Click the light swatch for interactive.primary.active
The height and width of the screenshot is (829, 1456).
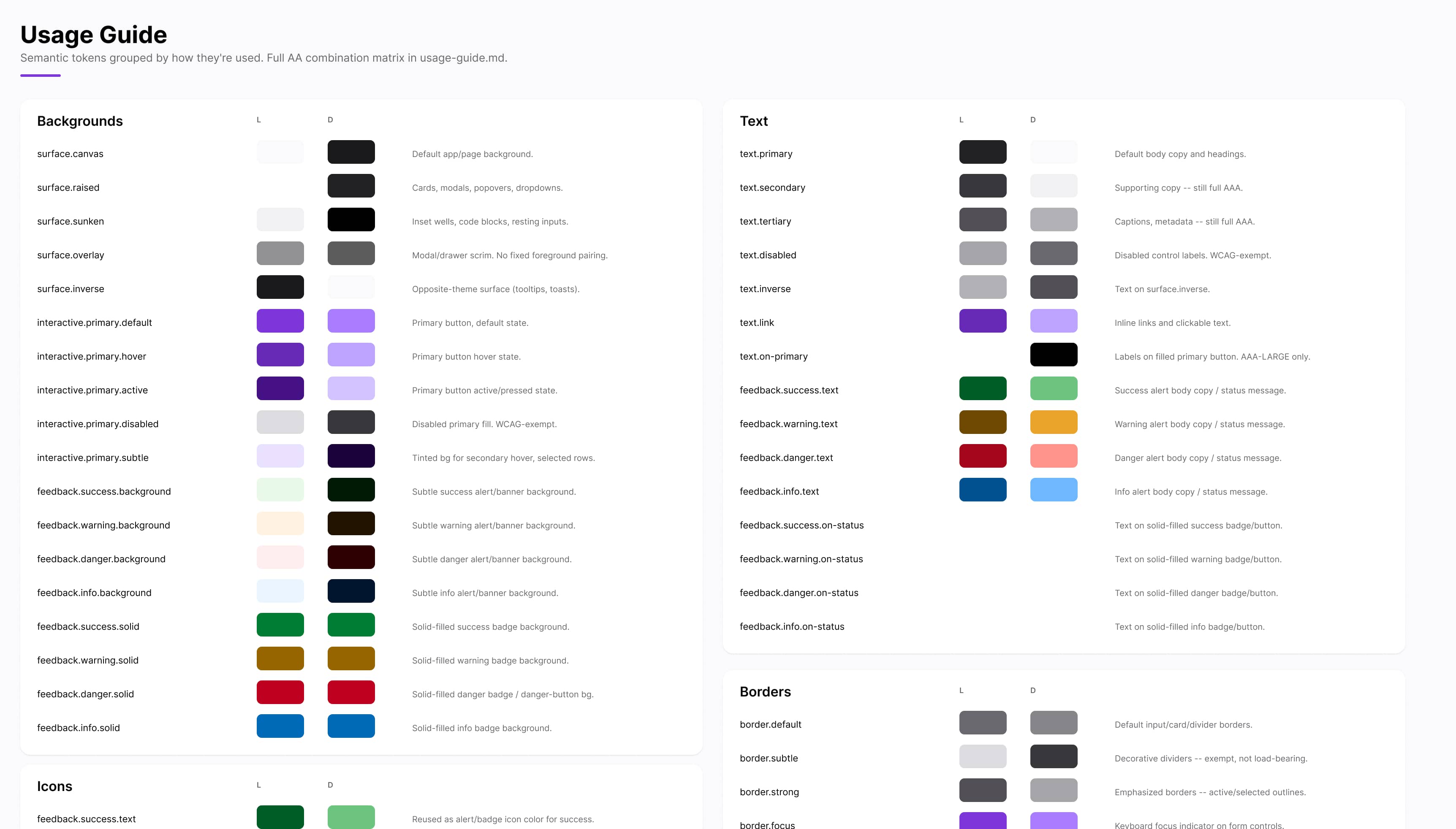(x=280, y=389)
